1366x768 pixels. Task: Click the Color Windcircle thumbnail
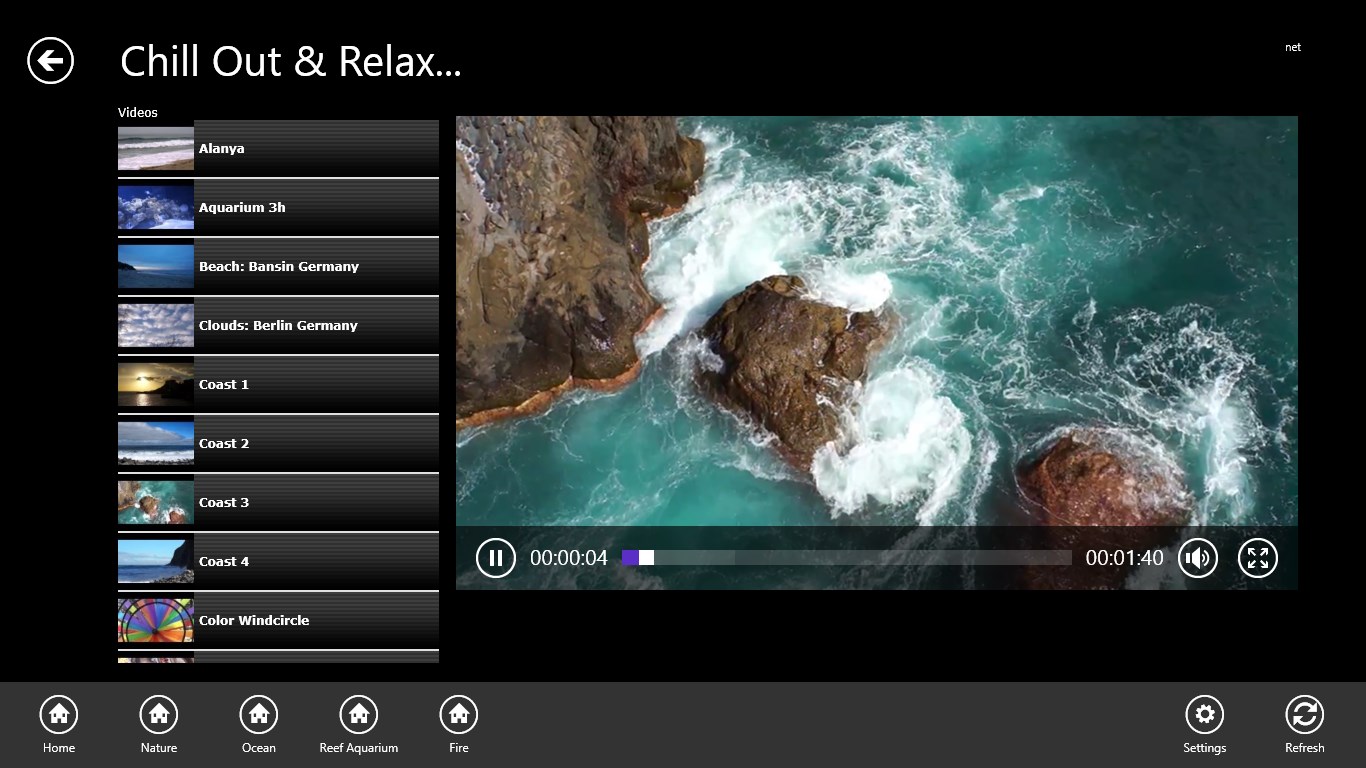tap(156, 620)
